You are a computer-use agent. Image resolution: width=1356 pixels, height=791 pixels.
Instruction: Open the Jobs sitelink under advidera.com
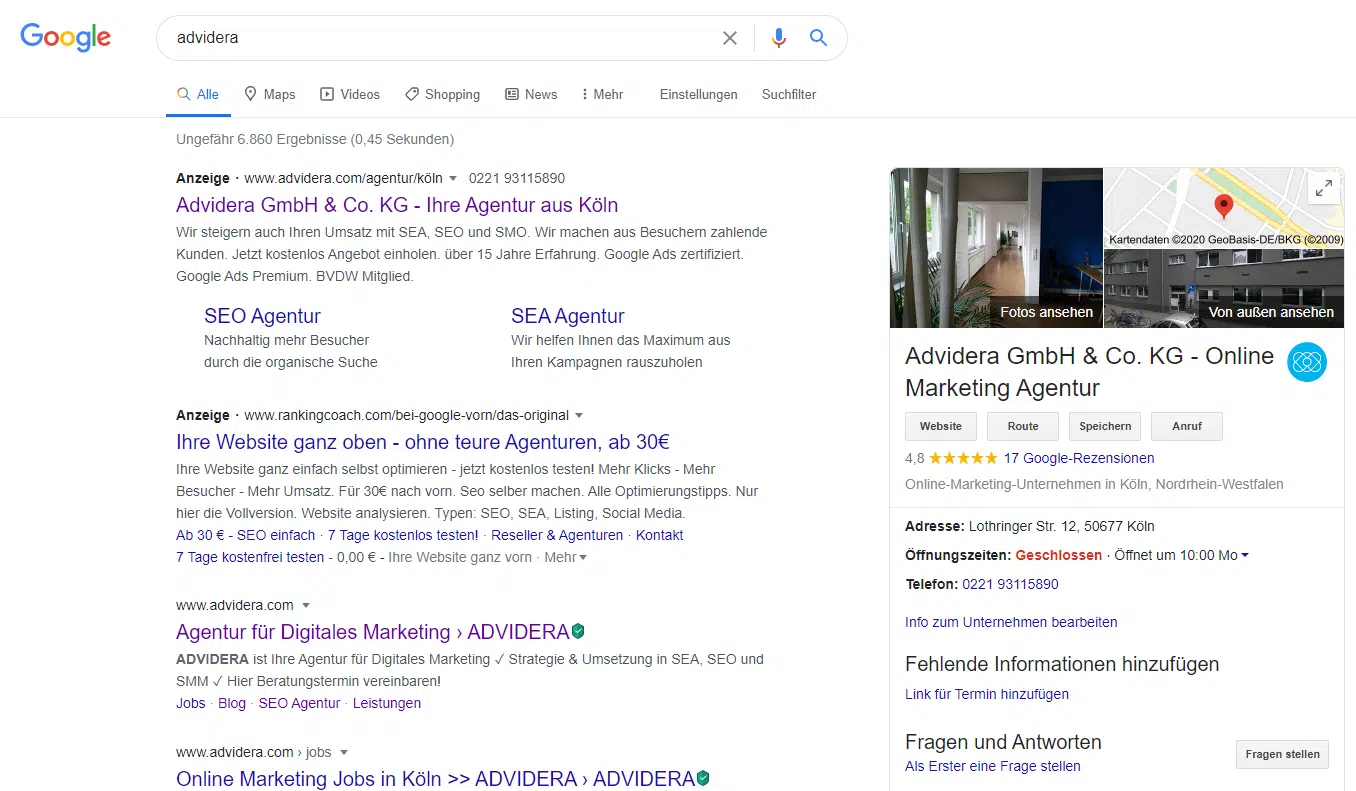pos(191,703)
